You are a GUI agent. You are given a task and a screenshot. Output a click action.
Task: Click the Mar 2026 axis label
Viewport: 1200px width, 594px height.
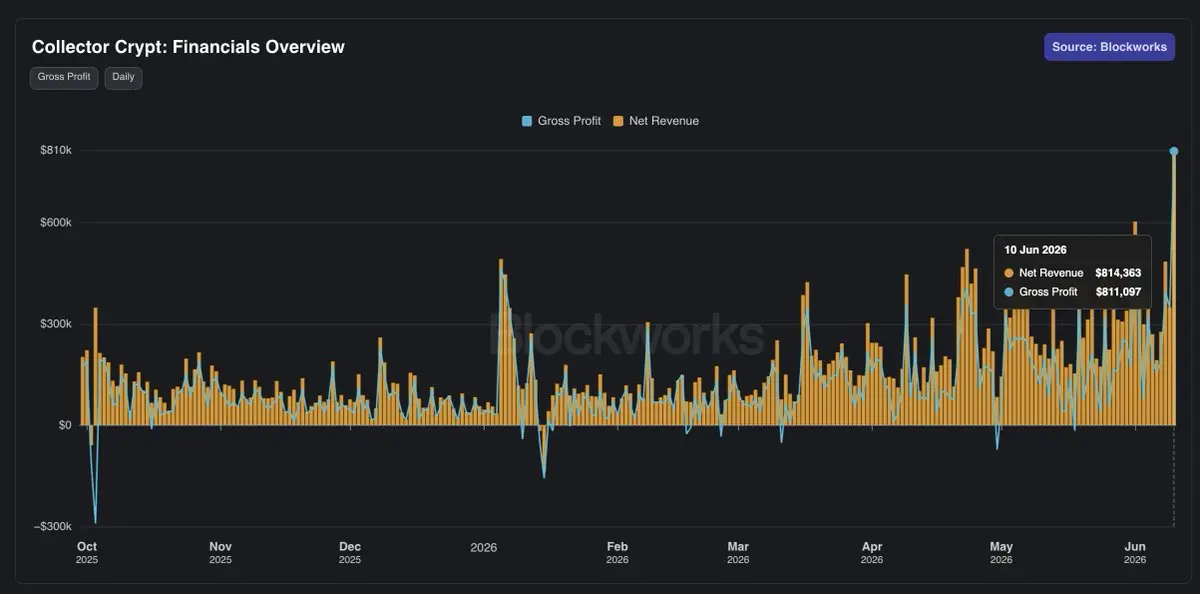pos(738,553)
